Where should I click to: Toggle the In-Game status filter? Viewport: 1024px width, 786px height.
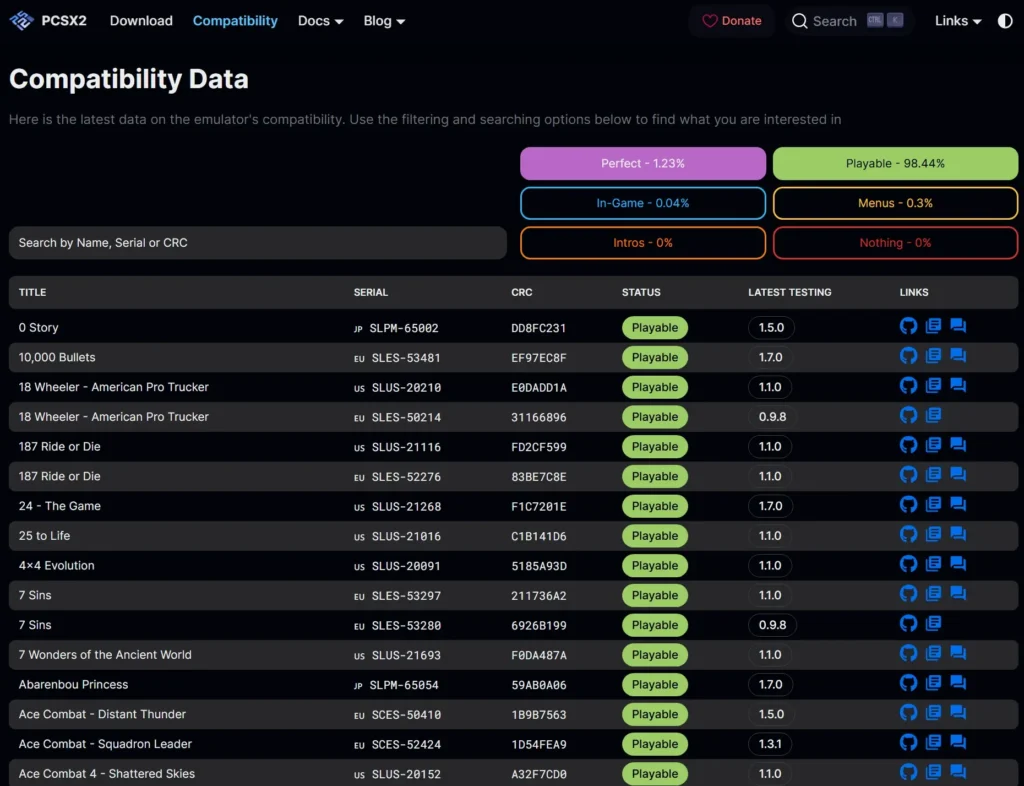click(643, 203)
